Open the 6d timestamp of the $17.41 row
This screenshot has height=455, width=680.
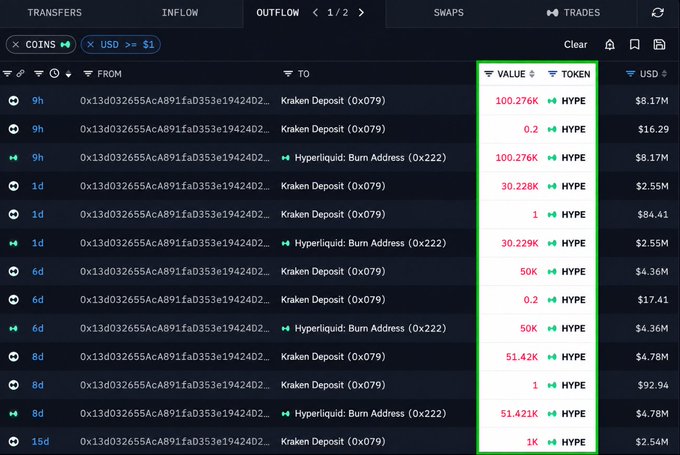pyautogui.click(x=38, y=300)
